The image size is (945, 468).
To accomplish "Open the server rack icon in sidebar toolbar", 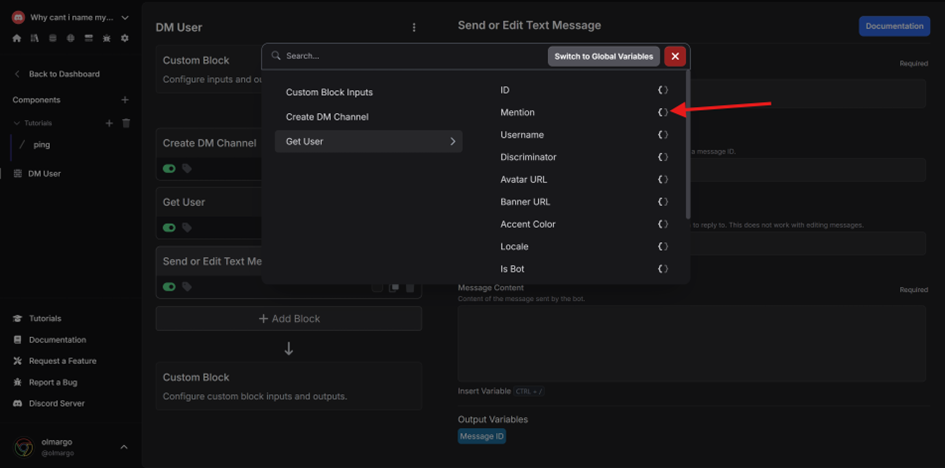I will click(x=89, y=38).
